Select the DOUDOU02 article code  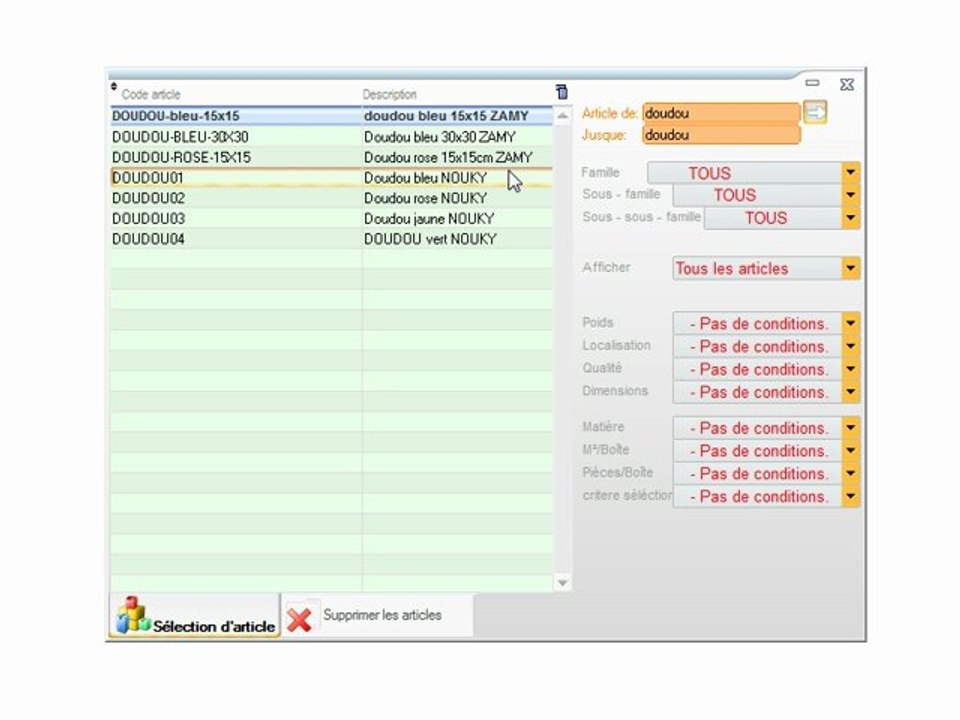[x=148, y=198]
